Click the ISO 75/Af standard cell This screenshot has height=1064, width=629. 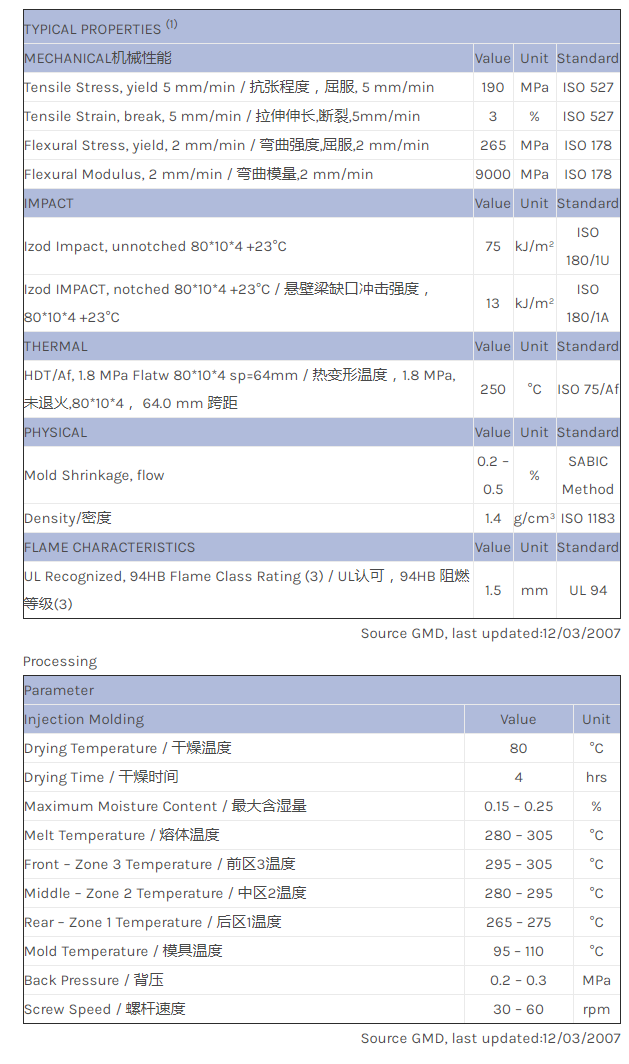pyautogui.click(x=587, y=389)
